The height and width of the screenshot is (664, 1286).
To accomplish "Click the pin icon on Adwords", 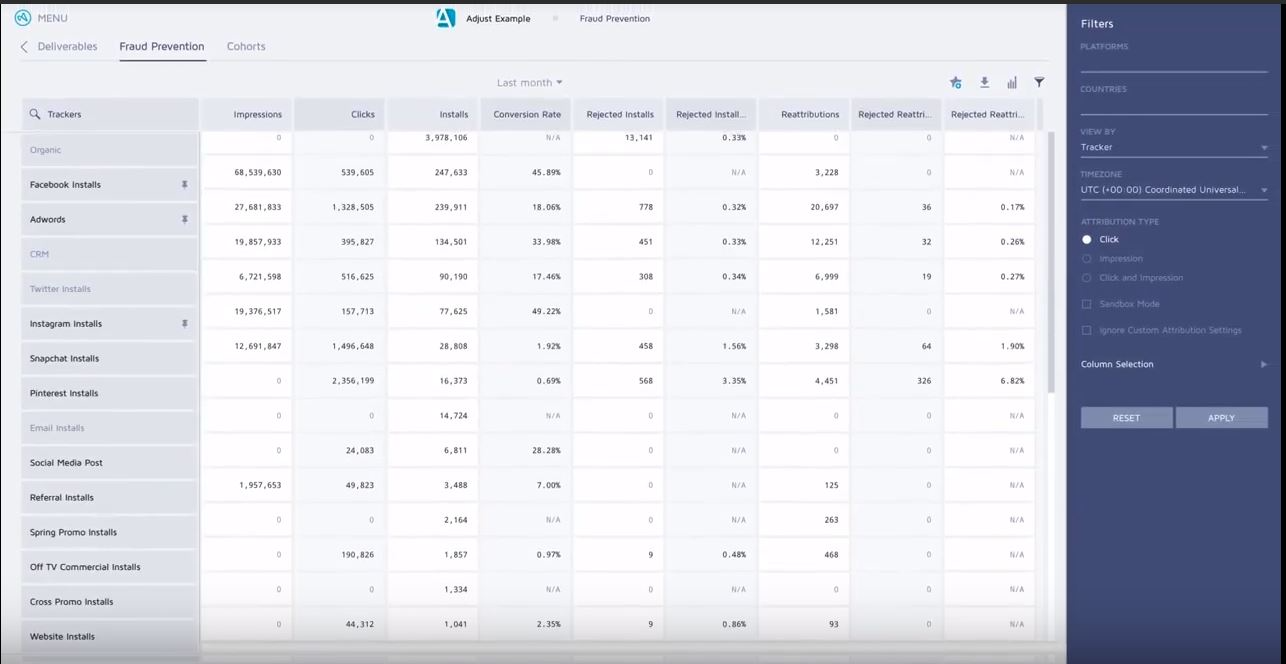I will click(184, 219).
